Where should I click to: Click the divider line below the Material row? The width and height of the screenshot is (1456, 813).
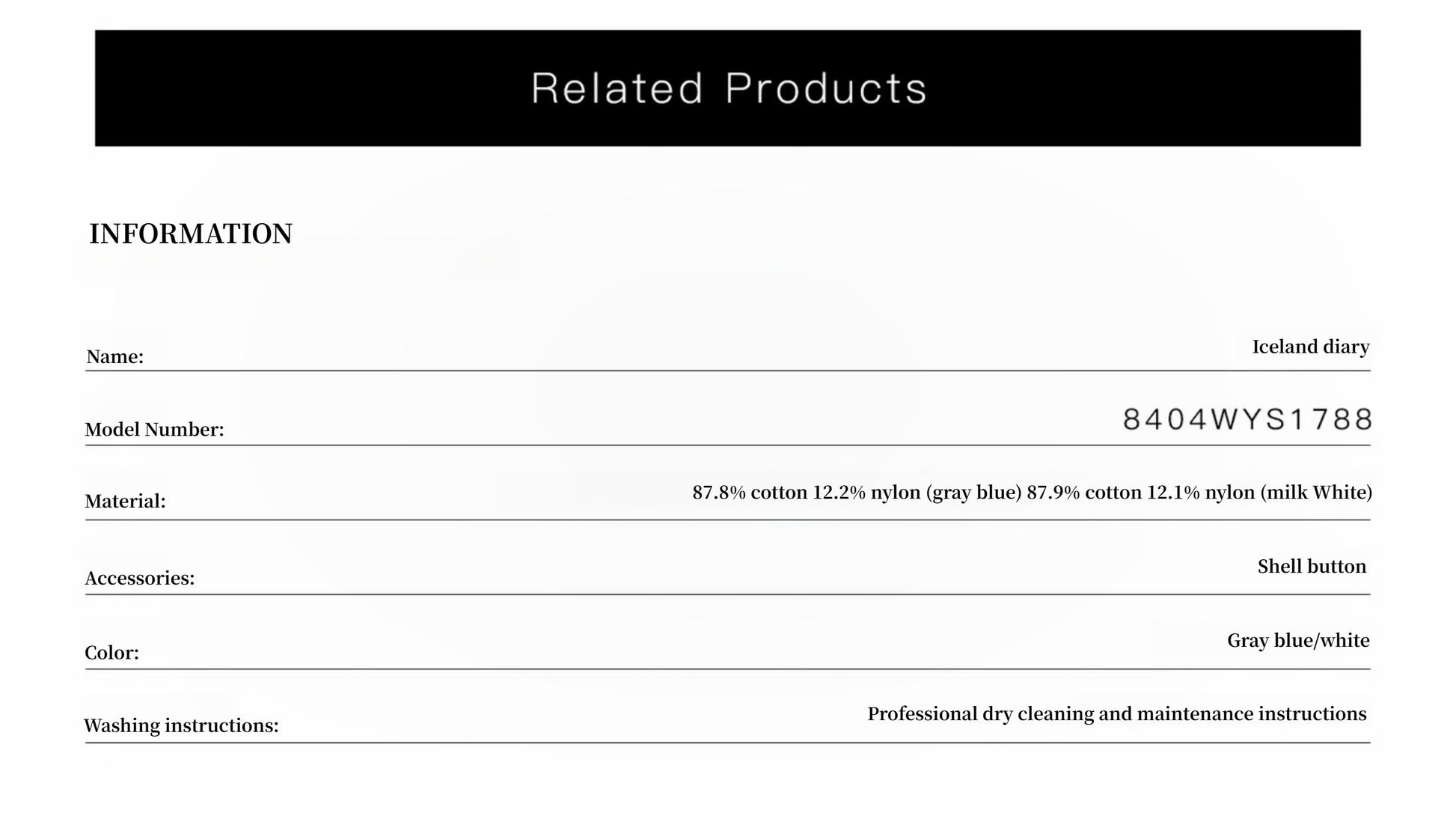[x=727, y=520]
